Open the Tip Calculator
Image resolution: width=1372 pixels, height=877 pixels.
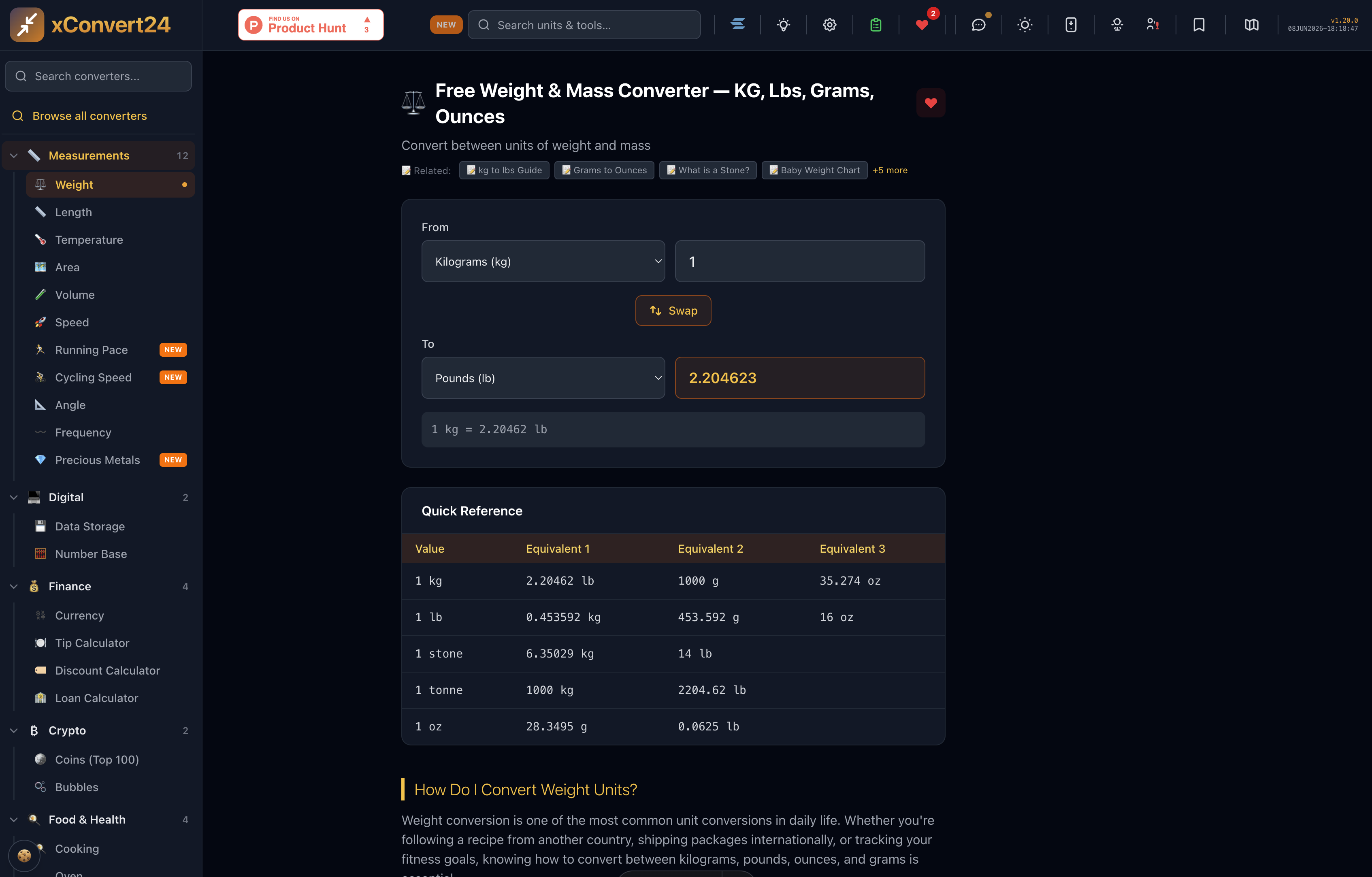click(x=111, y=643)
